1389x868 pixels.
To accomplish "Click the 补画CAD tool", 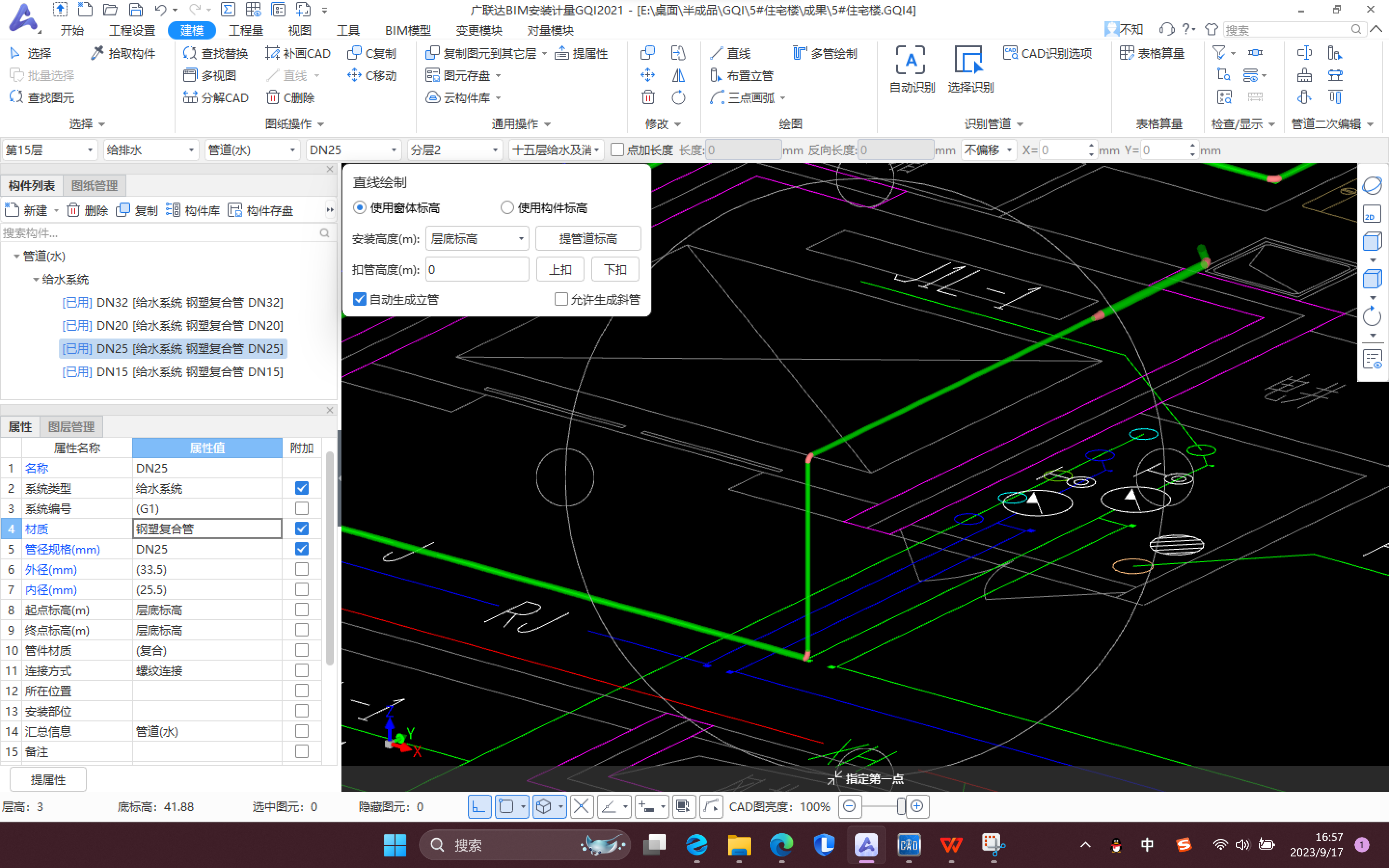I will point(298,54).
